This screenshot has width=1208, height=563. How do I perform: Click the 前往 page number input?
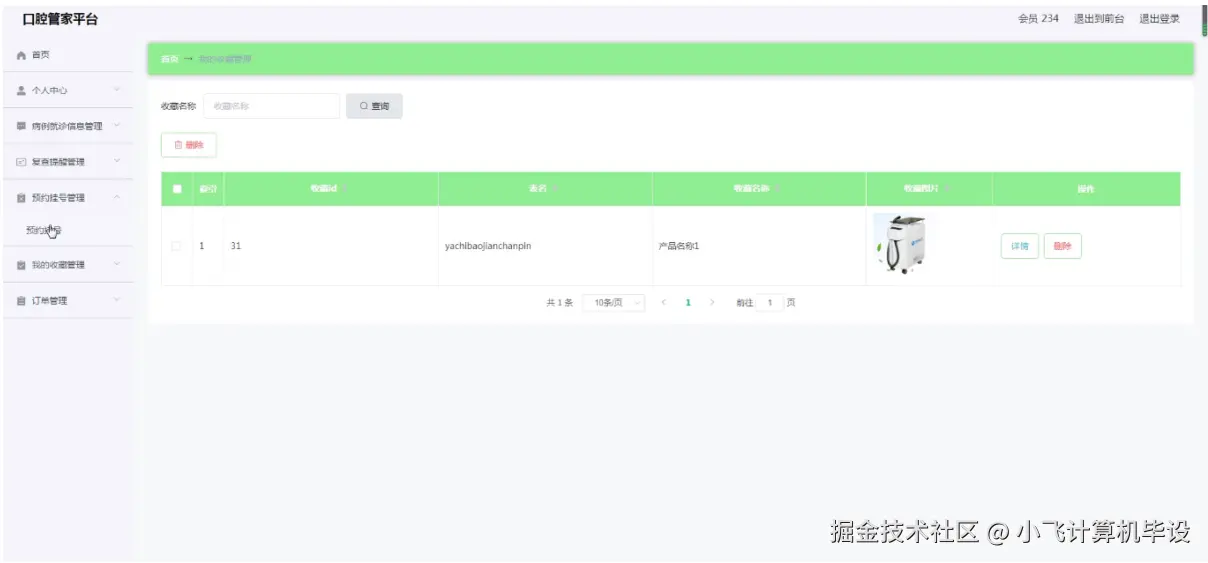pyautogui.click(x=770, y=302)
